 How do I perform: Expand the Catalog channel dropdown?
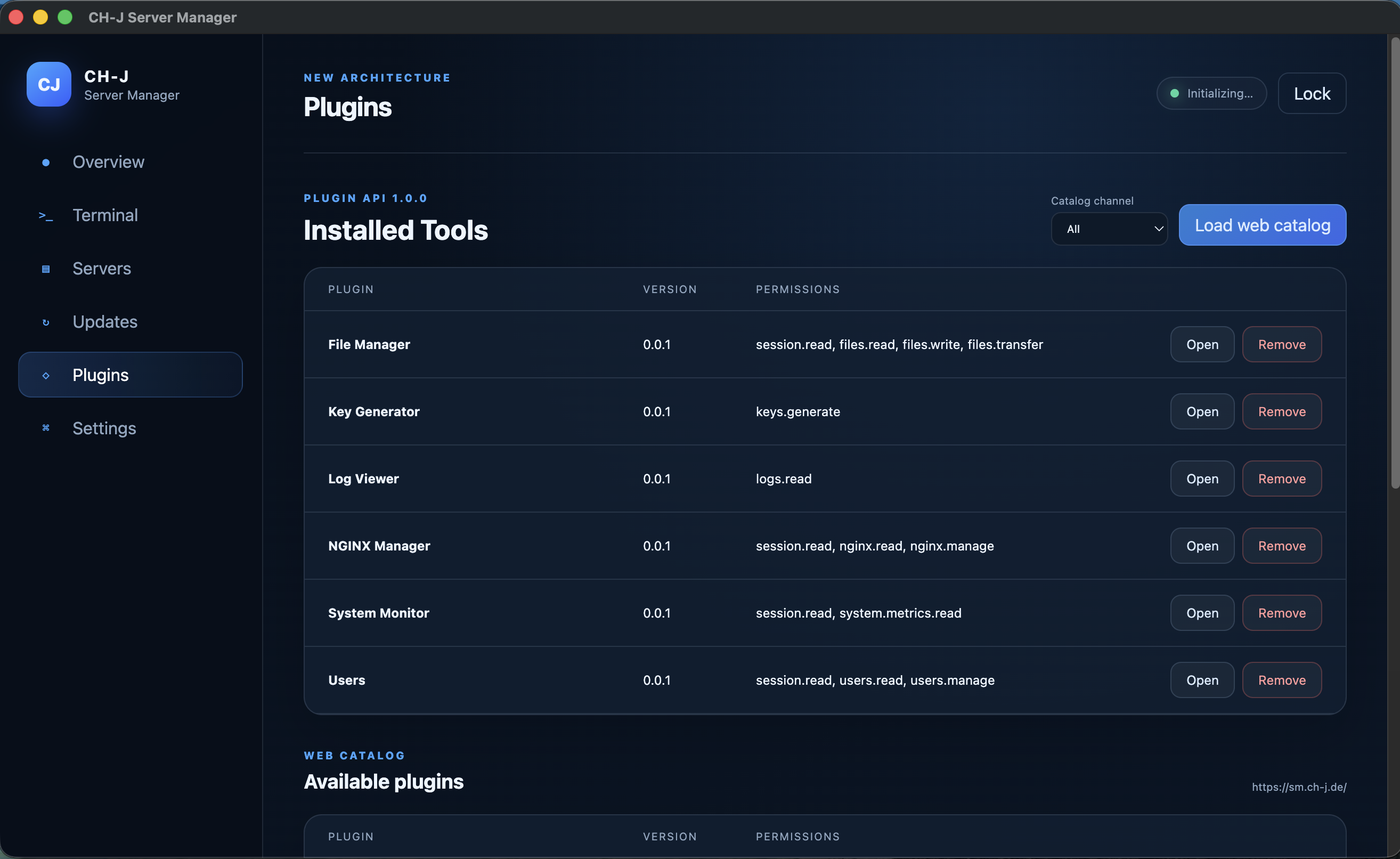[x=1109, y=229]
